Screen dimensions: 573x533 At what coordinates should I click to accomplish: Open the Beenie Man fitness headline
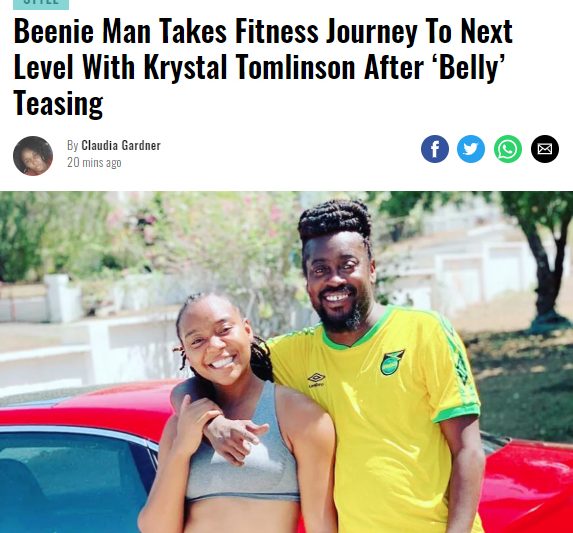[x=263, y=68]
